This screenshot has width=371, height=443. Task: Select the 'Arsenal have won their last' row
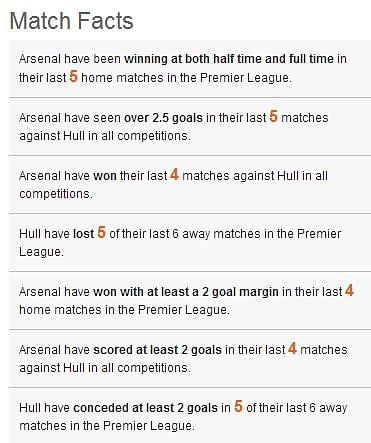pyautogui.click(x=190, y=184)
